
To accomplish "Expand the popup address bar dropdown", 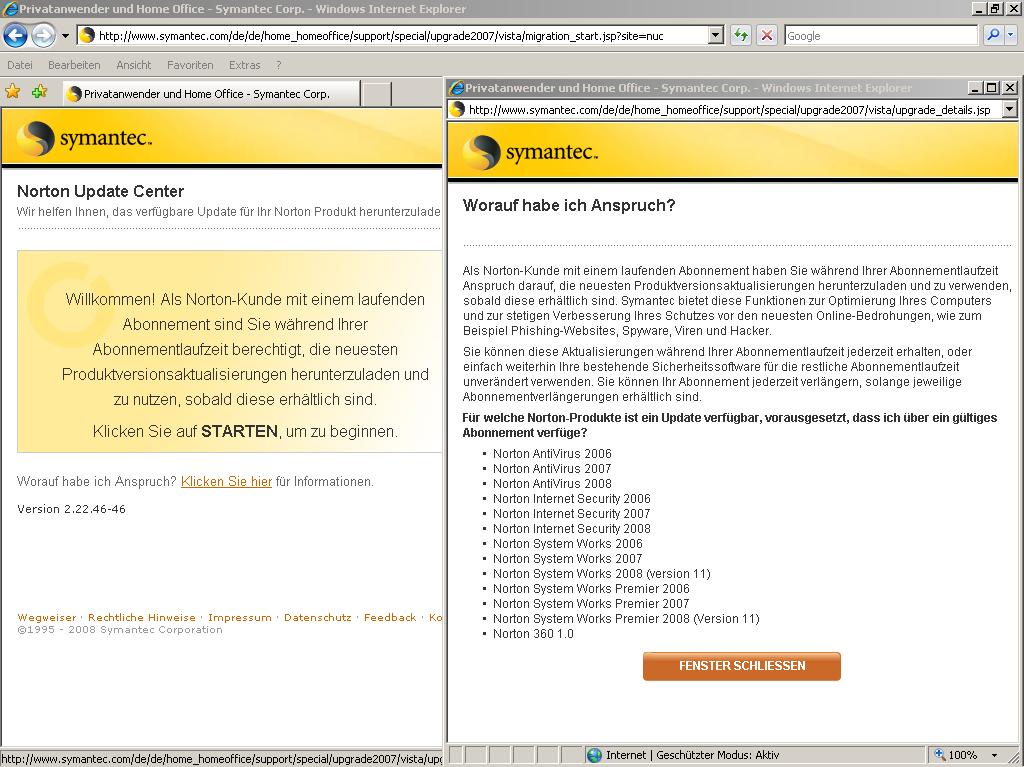I will [x=1010, y=110].
